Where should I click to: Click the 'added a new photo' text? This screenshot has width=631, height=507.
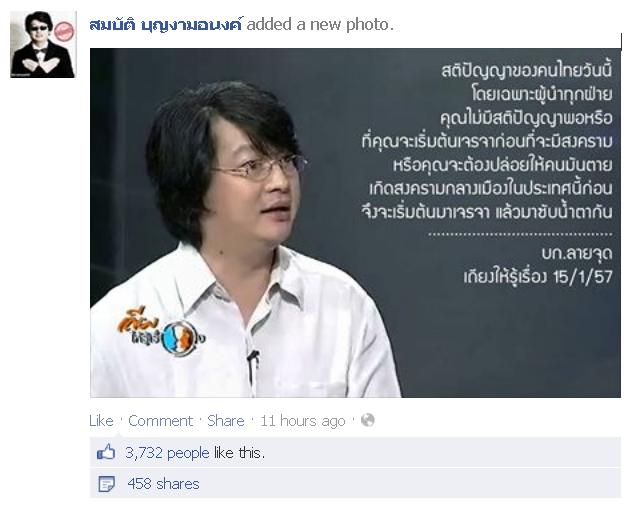point(320,25)
